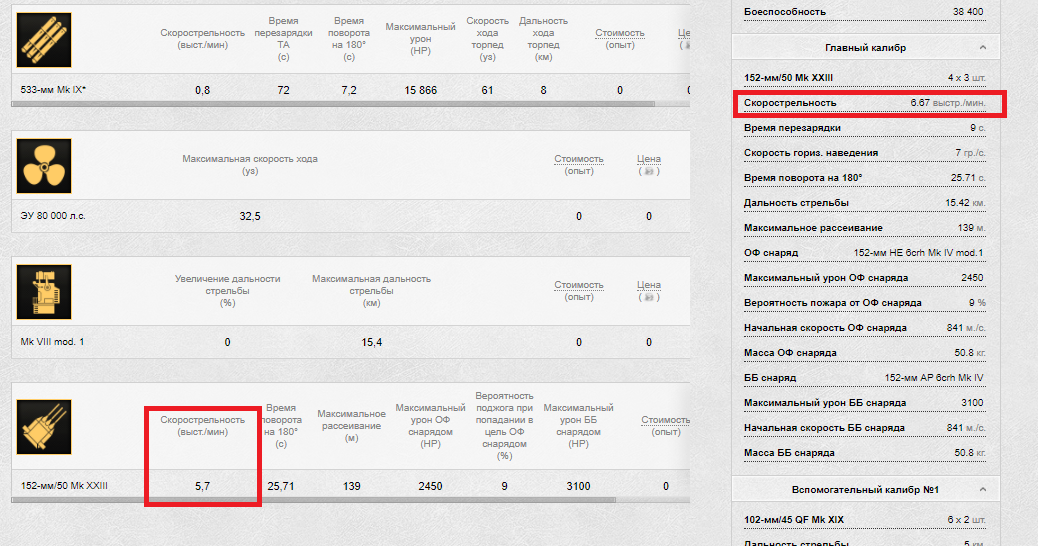Collapse the Главный калибр section chevron
Screen dimensions: 1038x546
tap(982, 48)
